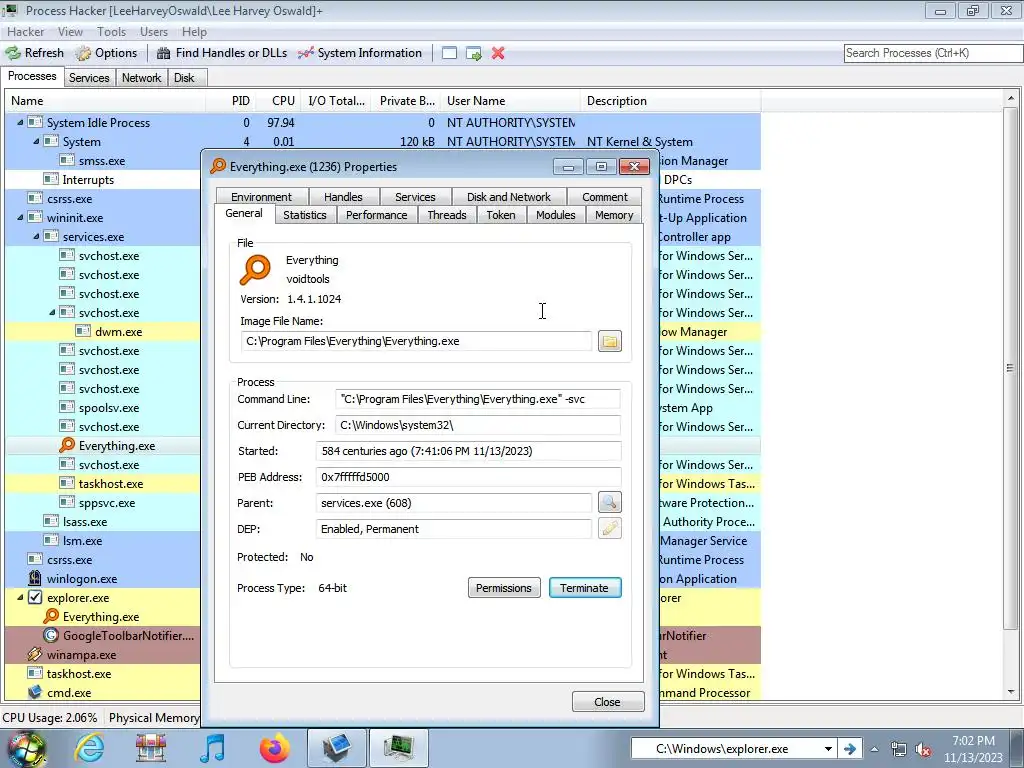This screenshot has width=1024, height=768.
Task: Open the Environment properties tab
Action: [x=261, y=197]
